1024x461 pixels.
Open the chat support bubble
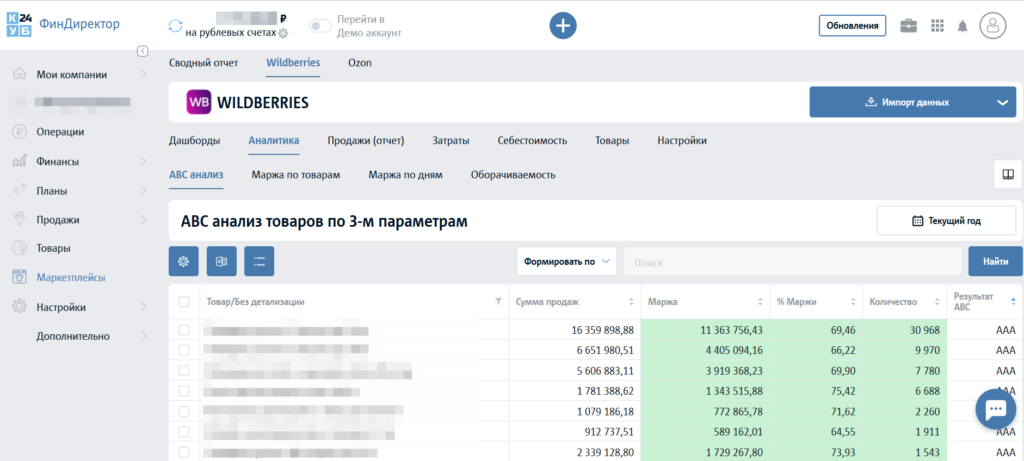tap(996, 409)
